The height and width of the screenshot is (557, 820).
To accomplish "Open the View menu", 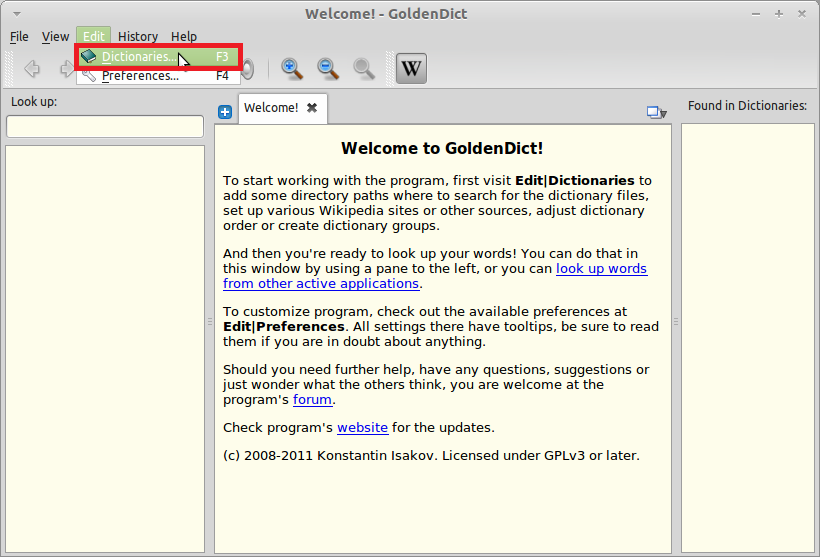I will [55, 37].
